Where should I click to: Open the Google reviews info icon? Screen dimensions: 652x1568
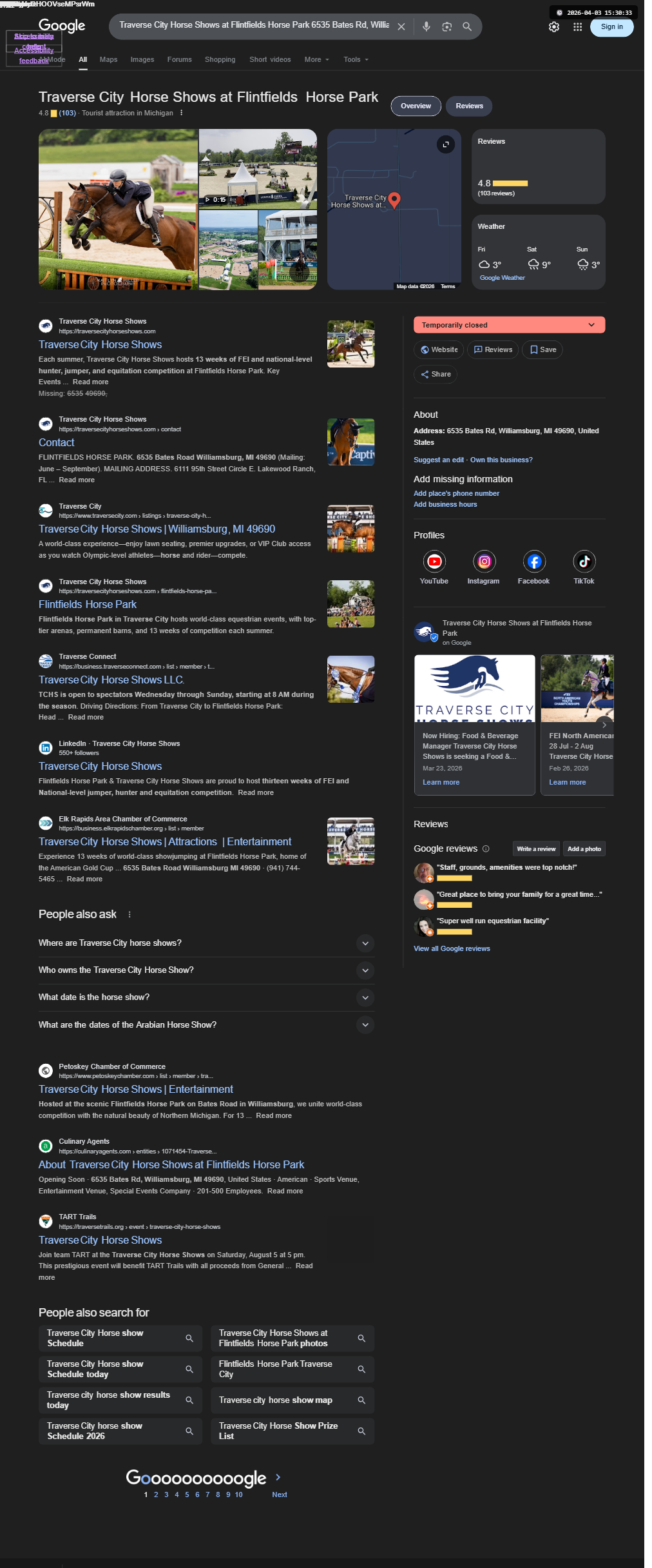coord(486,848)
